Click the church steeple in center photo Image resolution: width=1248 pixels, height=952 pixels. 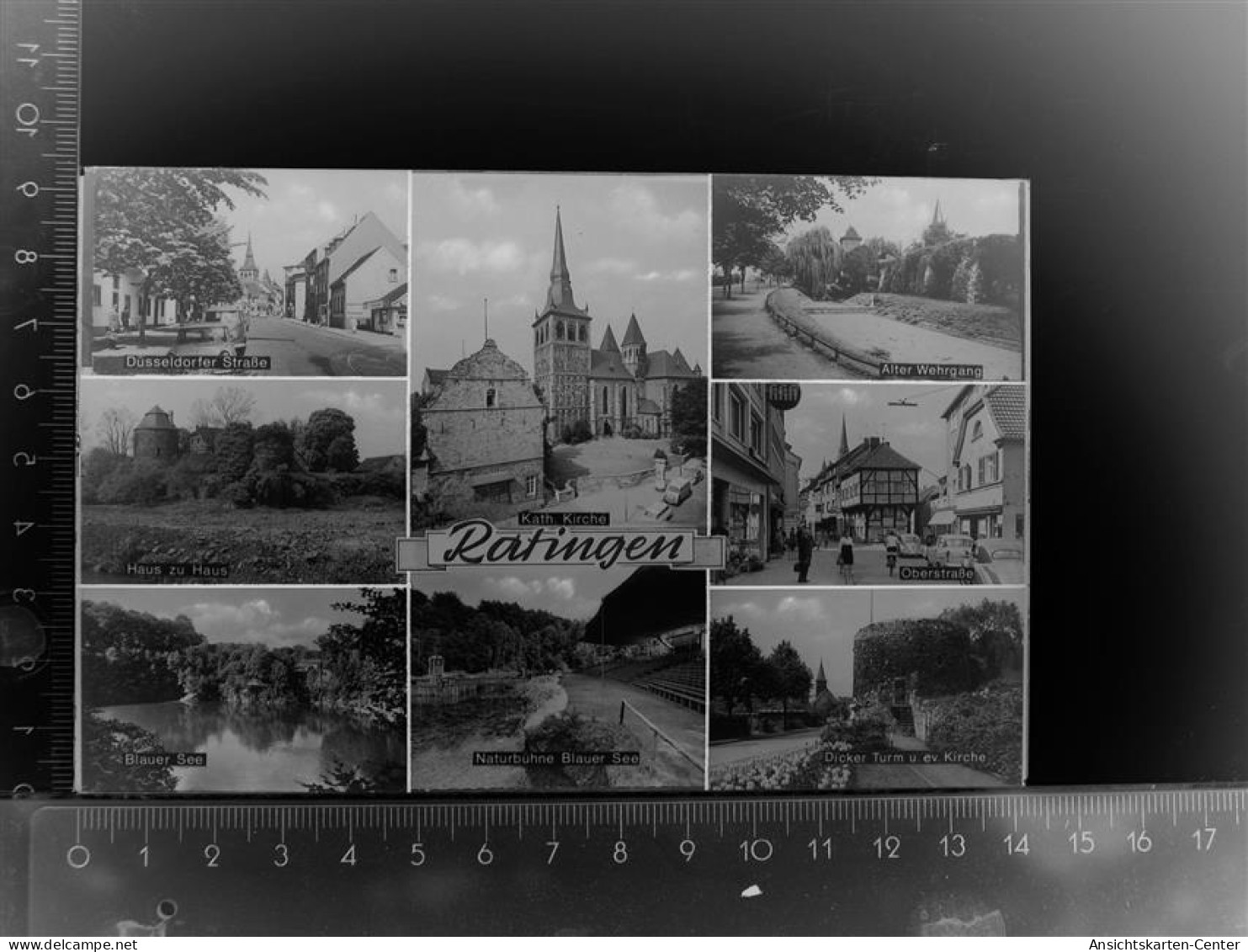[557, 253]
